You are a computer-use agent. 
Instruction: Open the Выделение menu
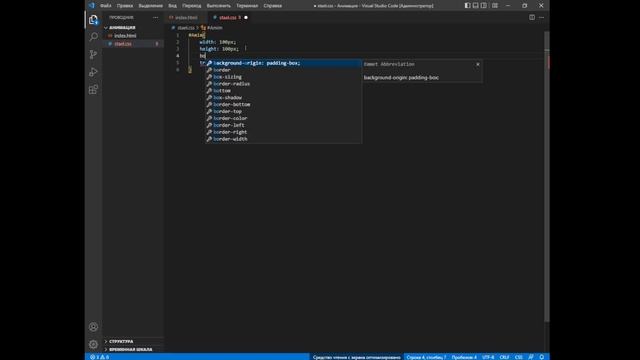pyautogui.click(x=151, y=6)
